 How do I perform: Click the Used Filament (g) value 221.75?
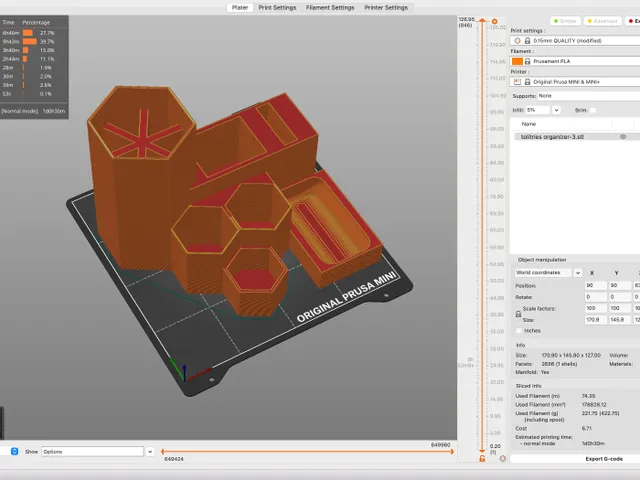600,413
